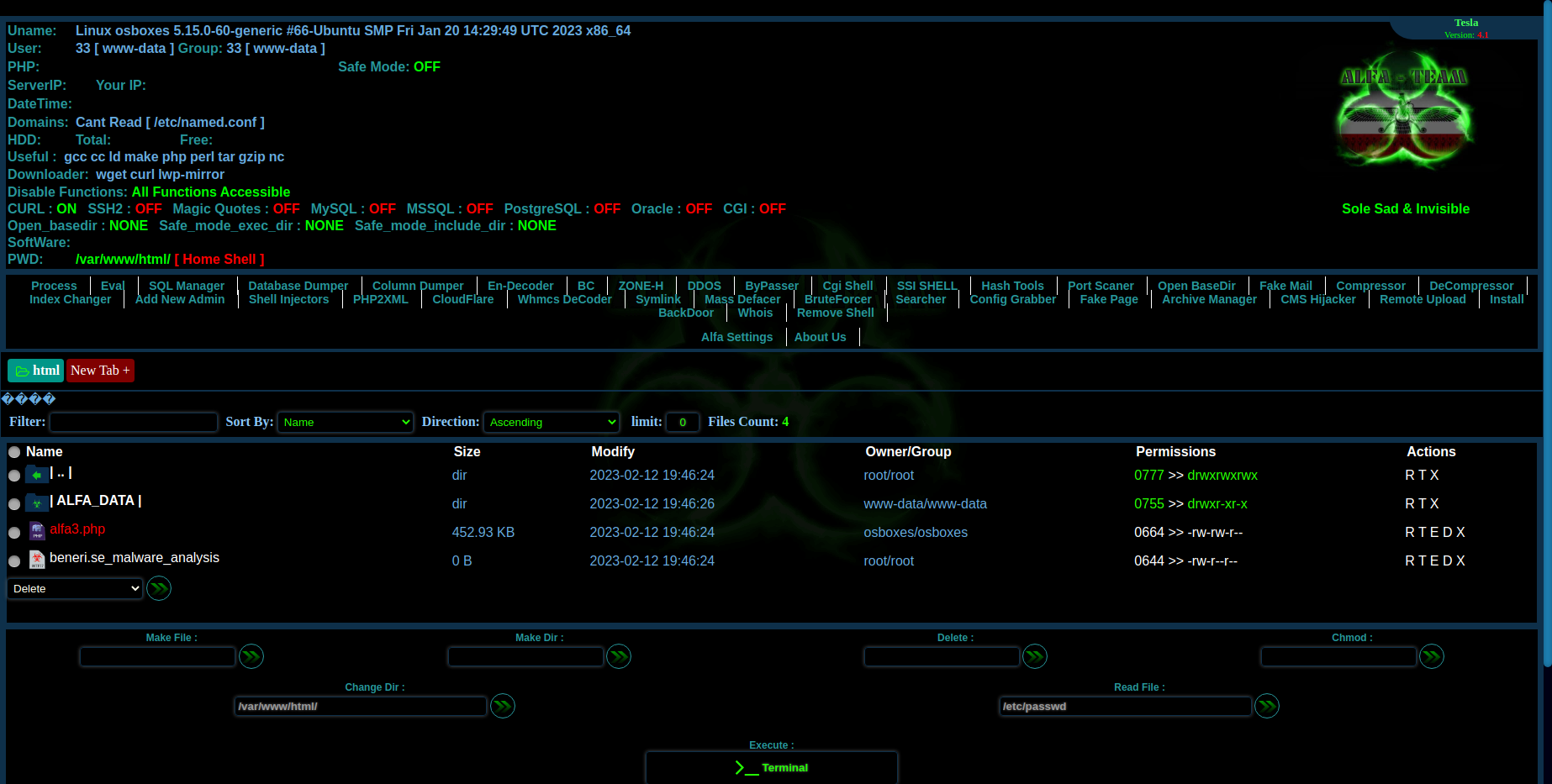Click the Terminal button under Execute
The width and height of the screenshot is (1552, 784).
click(x=772, y=768)
